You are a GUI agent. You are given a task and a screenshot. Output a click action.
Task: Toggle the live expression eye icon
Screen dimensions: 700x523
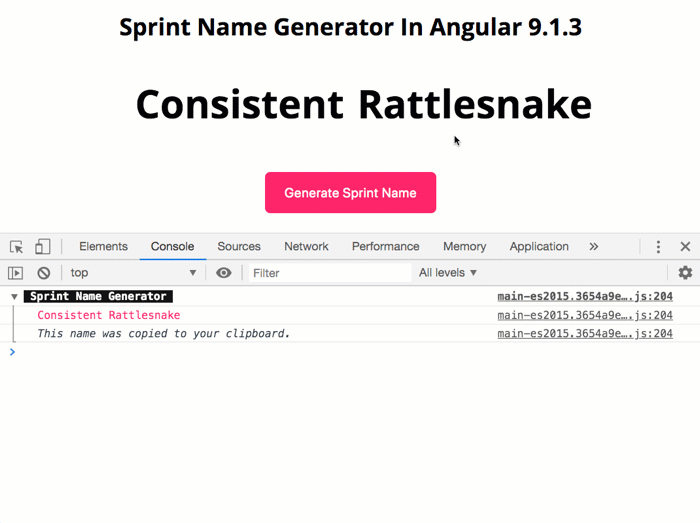tap(224, 273)
